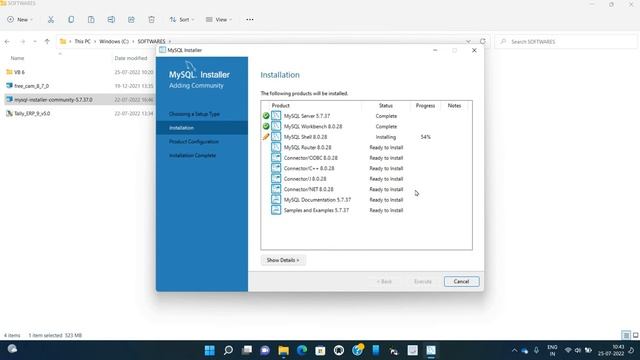Viewport: 640px width, 360px height.
Task: Select the Choosing a Setup Type step
Action: (x=194, y=114)
